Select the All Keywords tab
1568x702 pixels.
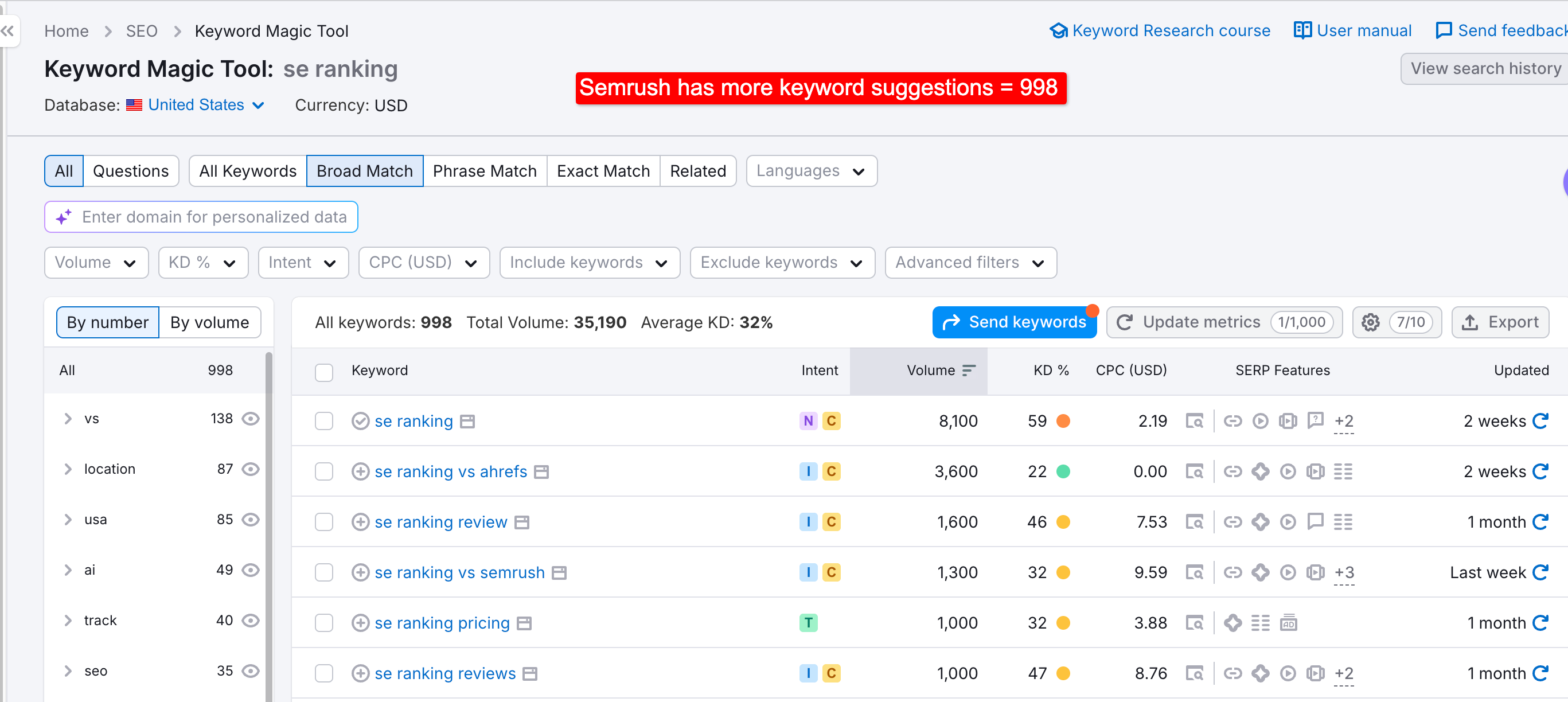click(248, 171)
